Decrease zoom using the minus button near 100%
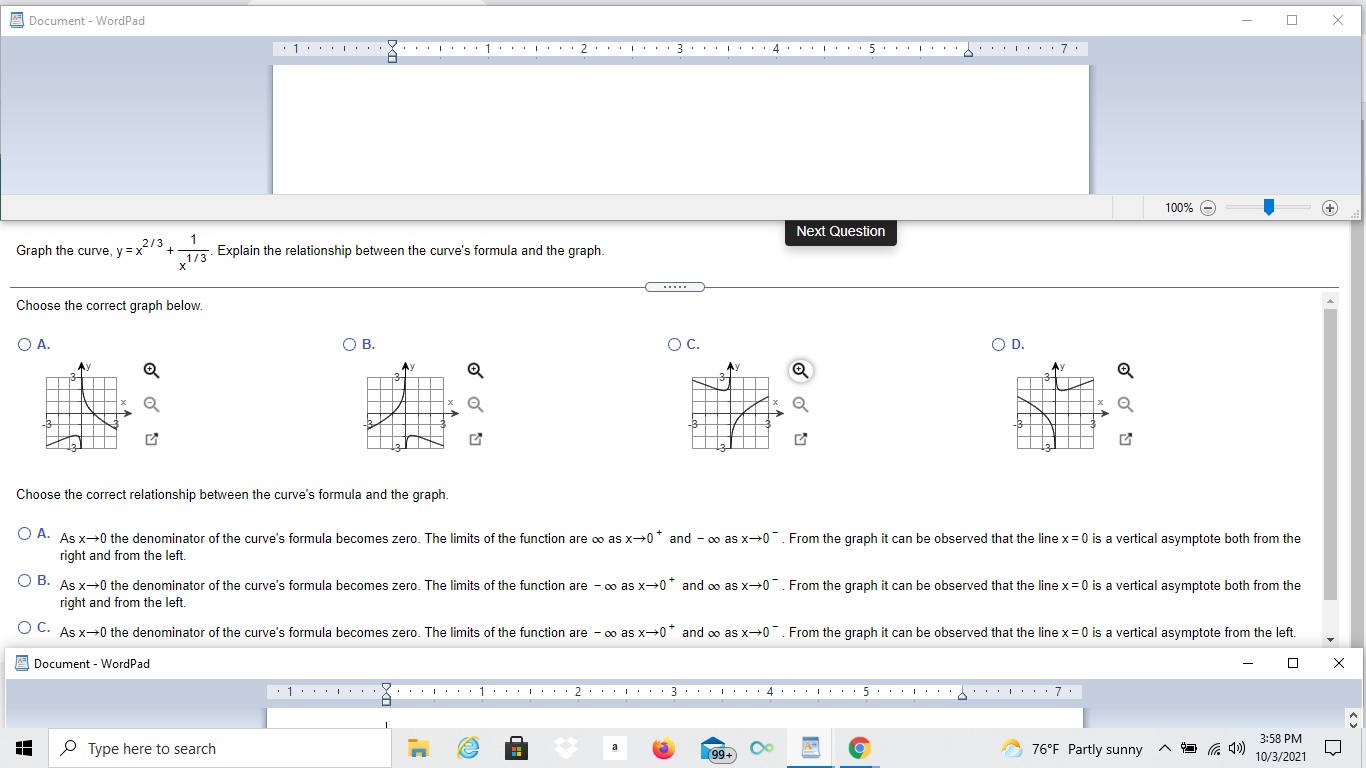Image resolution: width=1366 pixels, height=768 pixels. [1208, 207]
